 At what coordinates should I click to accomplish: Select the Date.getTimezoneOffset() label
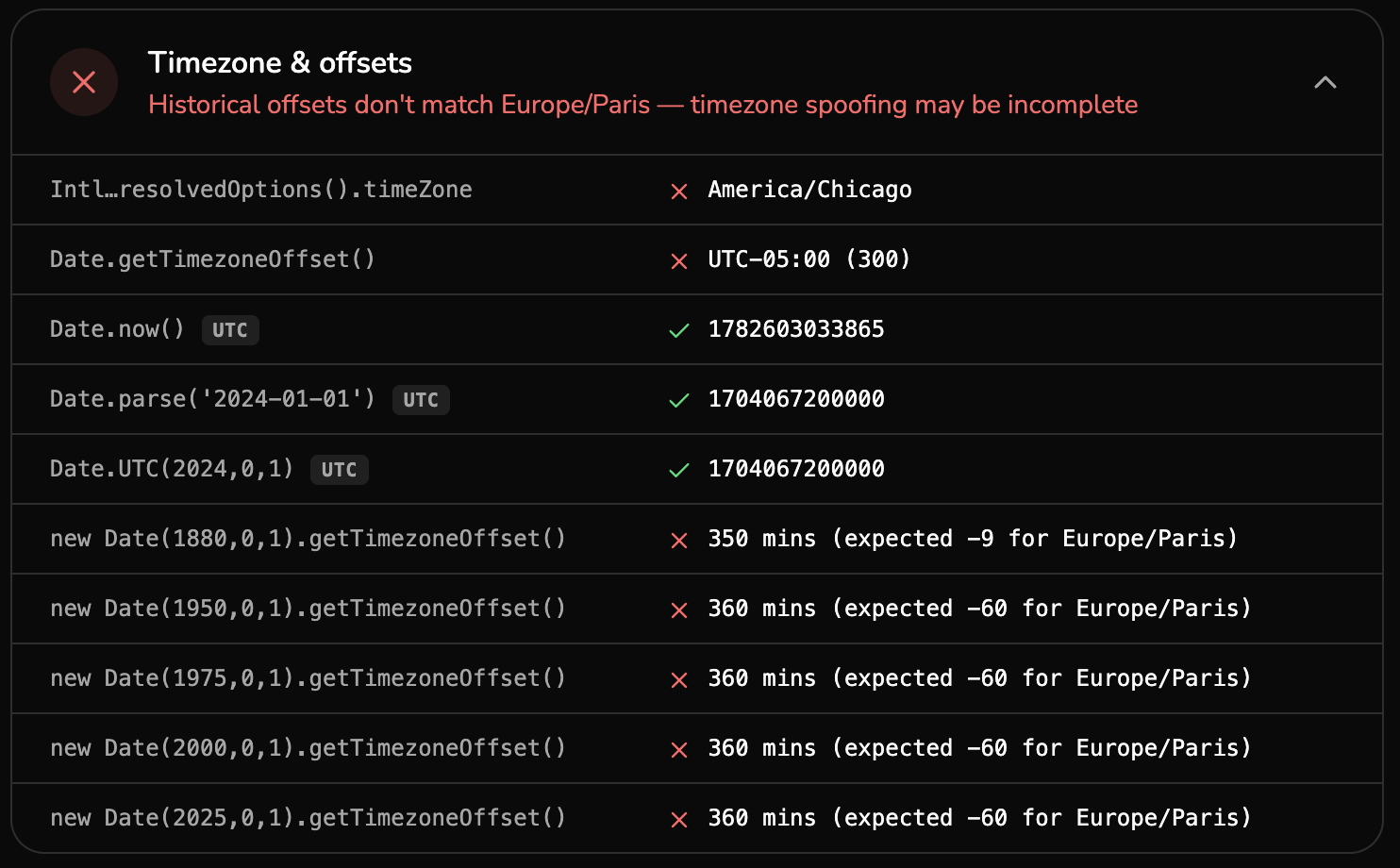pyautogui.click(x=213, y=259)
